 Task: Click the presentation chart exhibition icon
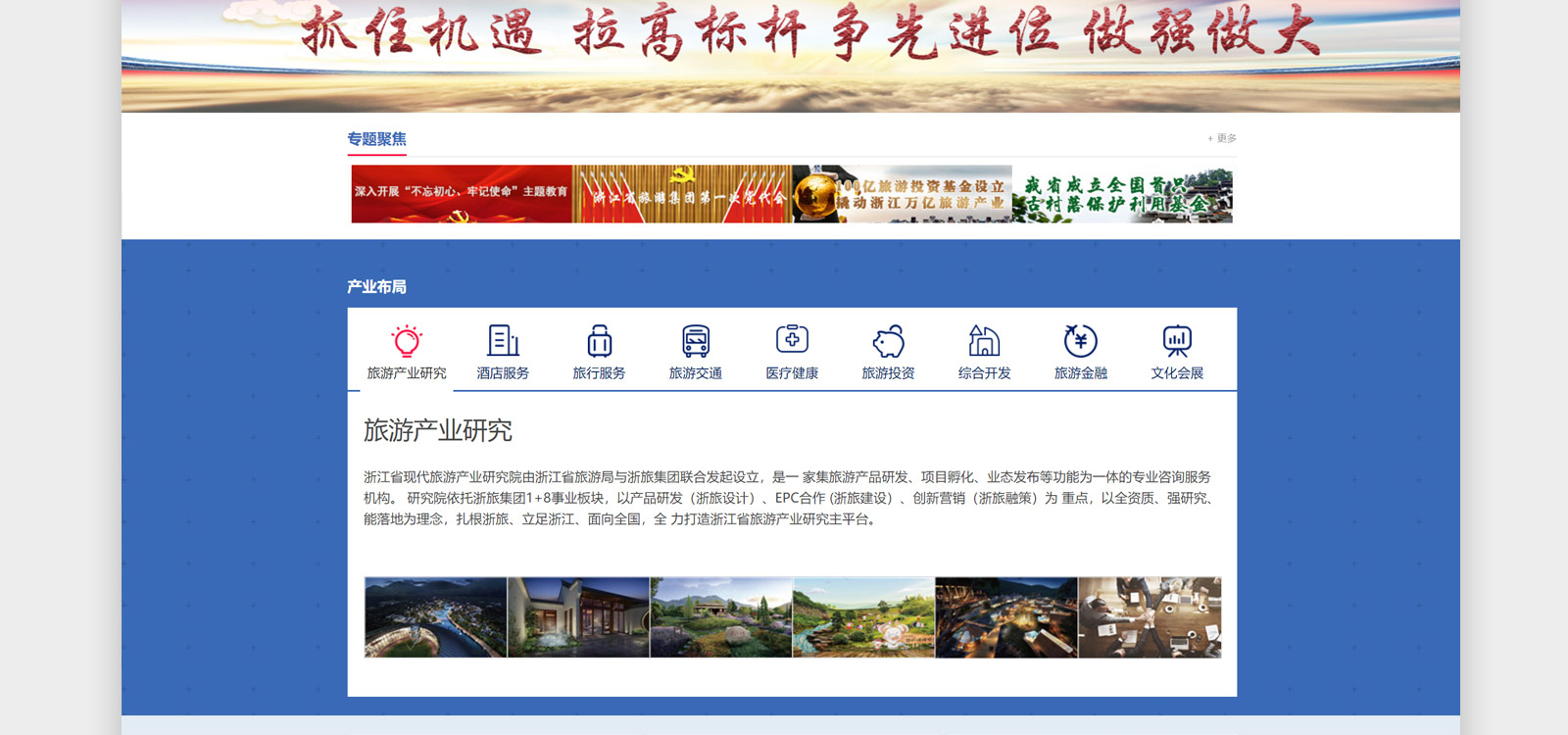pyautogui.click(x=1177, y=341)
